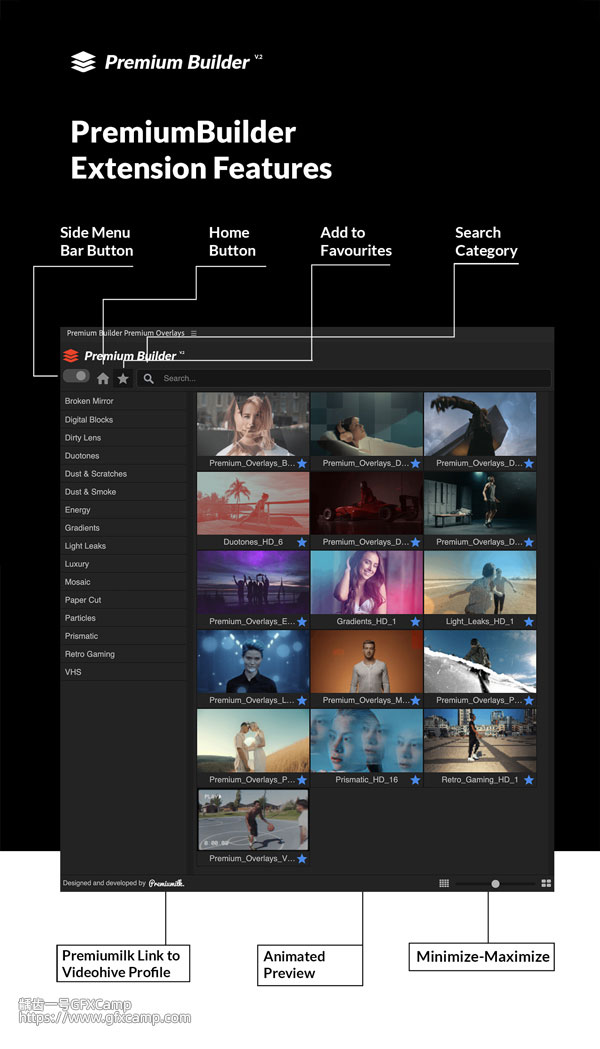Choose the Duotones category
This screenshot has height=1049, width=600.
coord(124,456)
